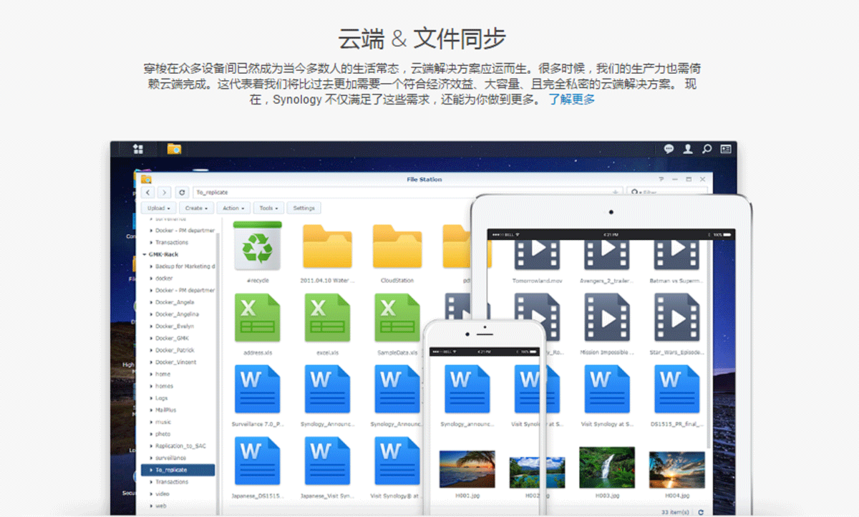Open the H003.jpg waterfall photo thumbnail

point(606,467)
